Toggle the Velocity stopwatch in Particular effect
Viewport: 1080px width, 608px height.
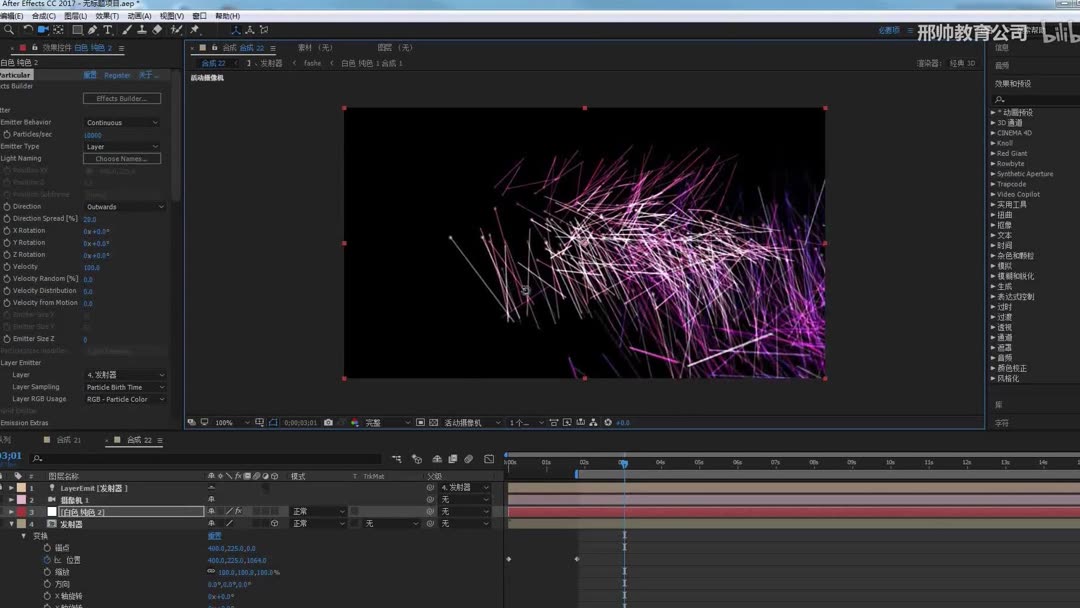click(7, 267)
